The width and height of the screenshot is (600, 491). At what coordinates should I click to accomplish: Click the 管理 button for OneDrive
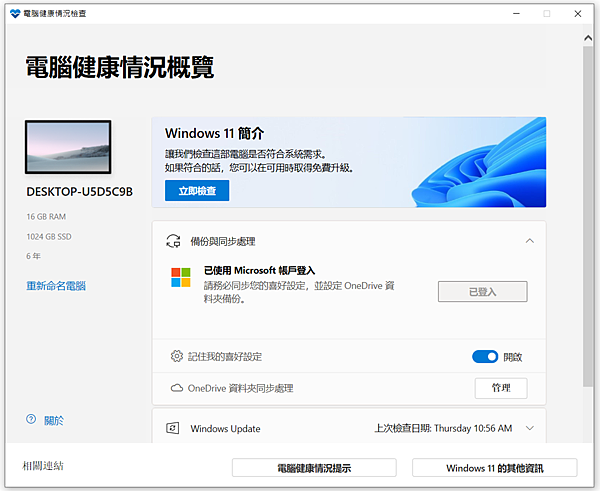(501, 388)
